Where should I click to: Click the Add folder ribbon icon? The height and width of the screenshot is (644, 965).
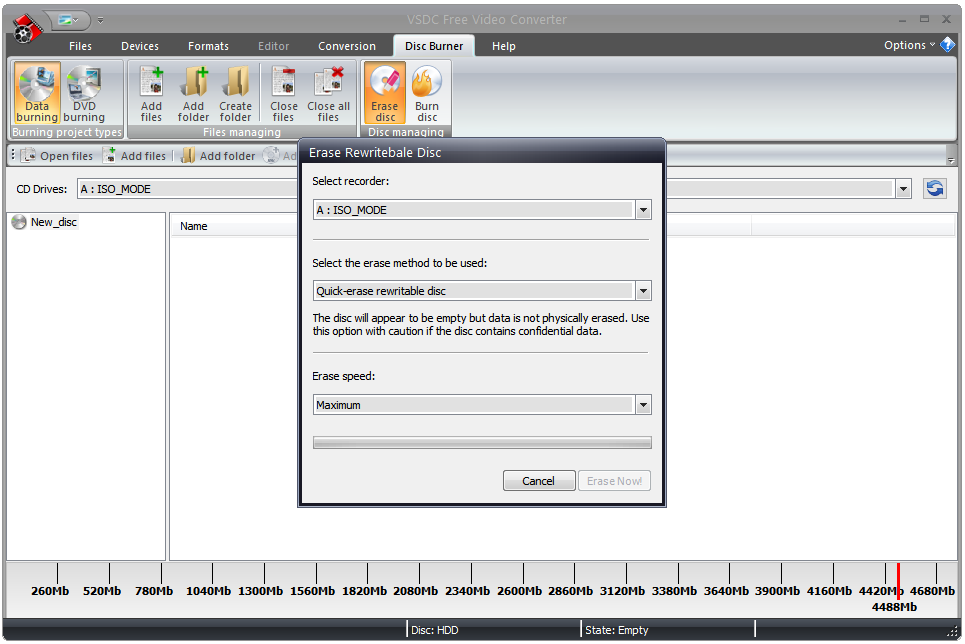point(193,93)
